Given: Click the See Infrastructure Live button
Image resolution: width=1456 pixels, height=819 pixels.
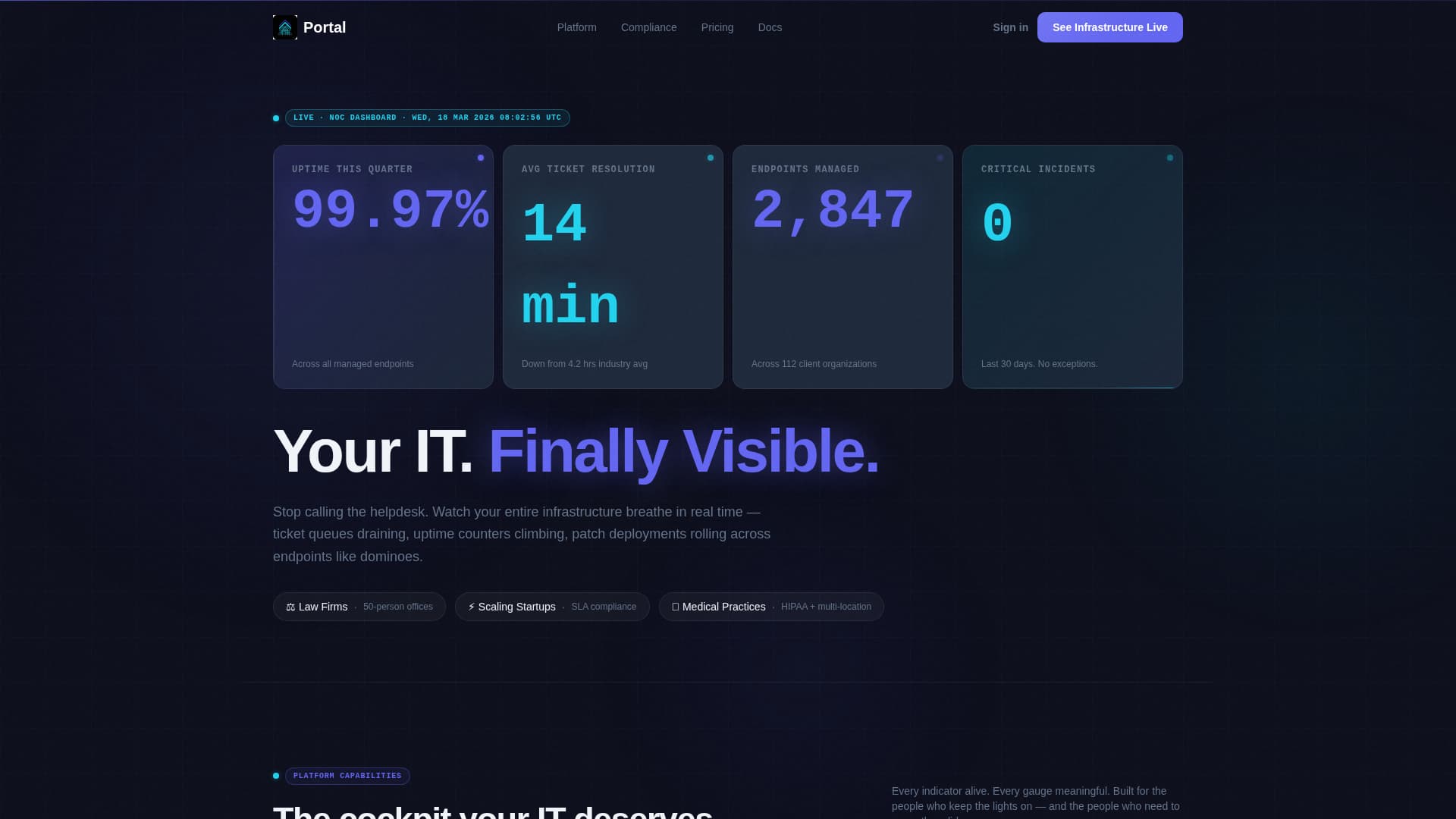Looking at the screenshot, I should point(1109,27).
